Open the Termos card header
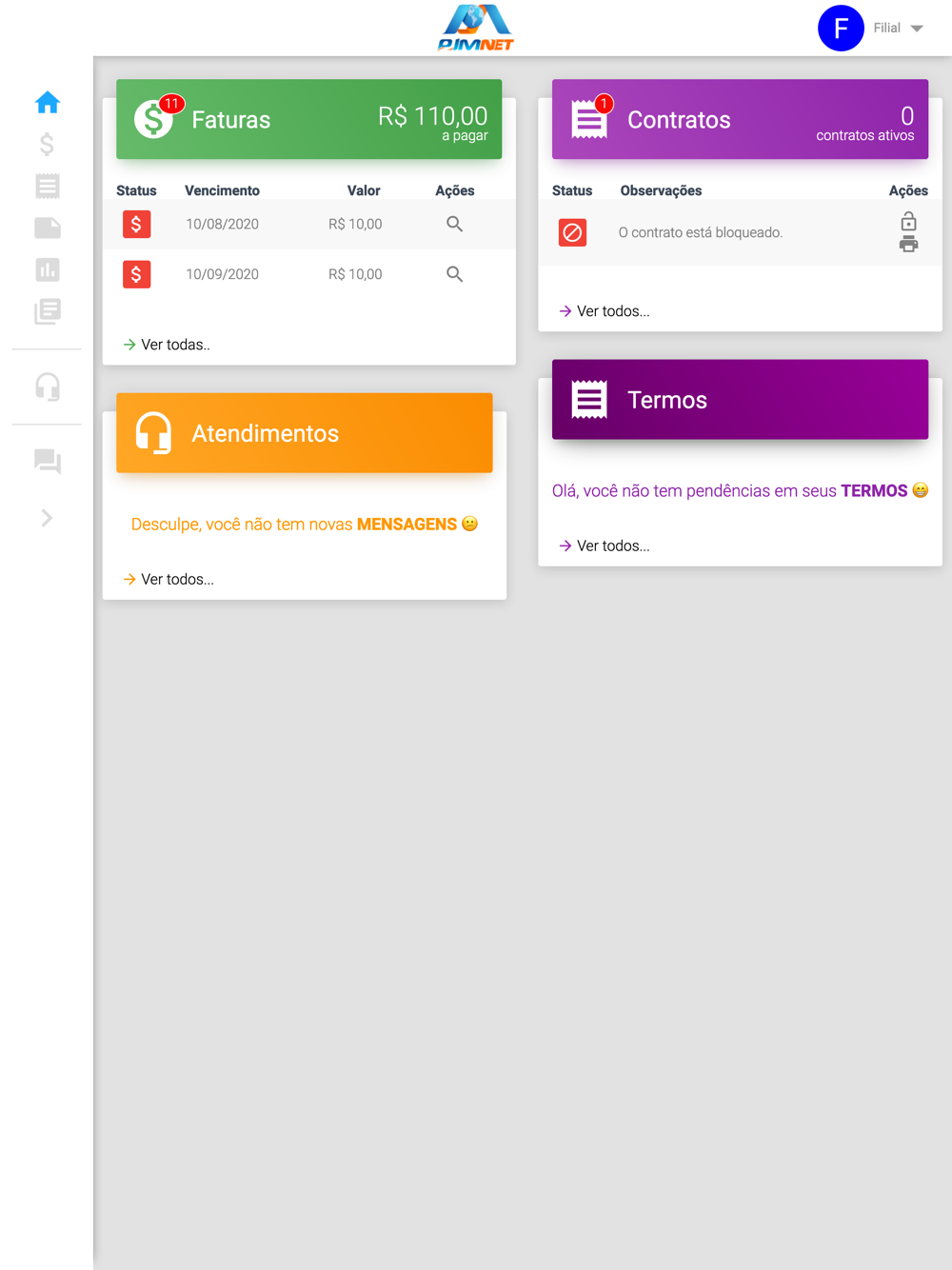 (x=740, y=400)
